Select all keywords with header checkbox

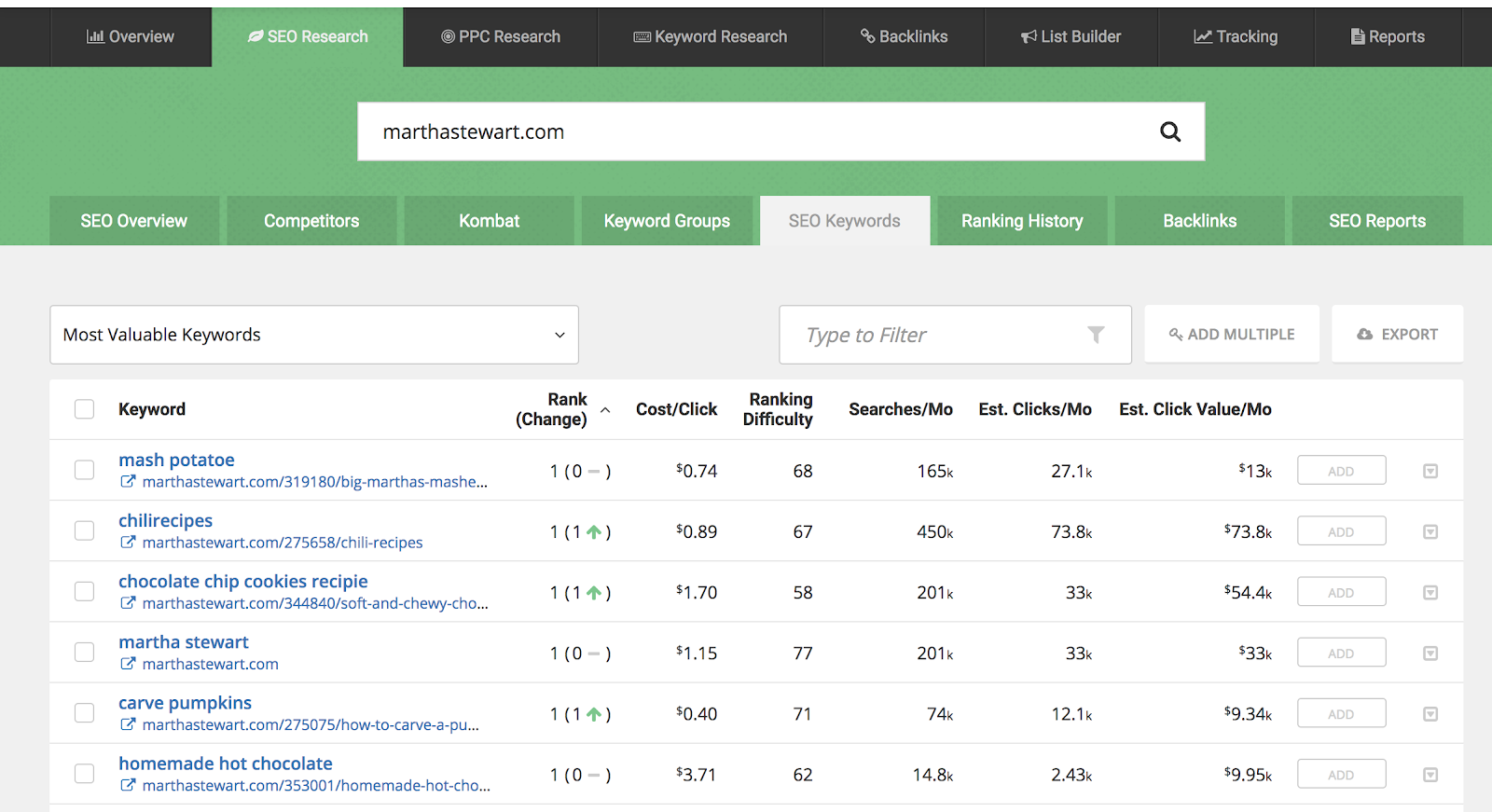pos(85,409)
